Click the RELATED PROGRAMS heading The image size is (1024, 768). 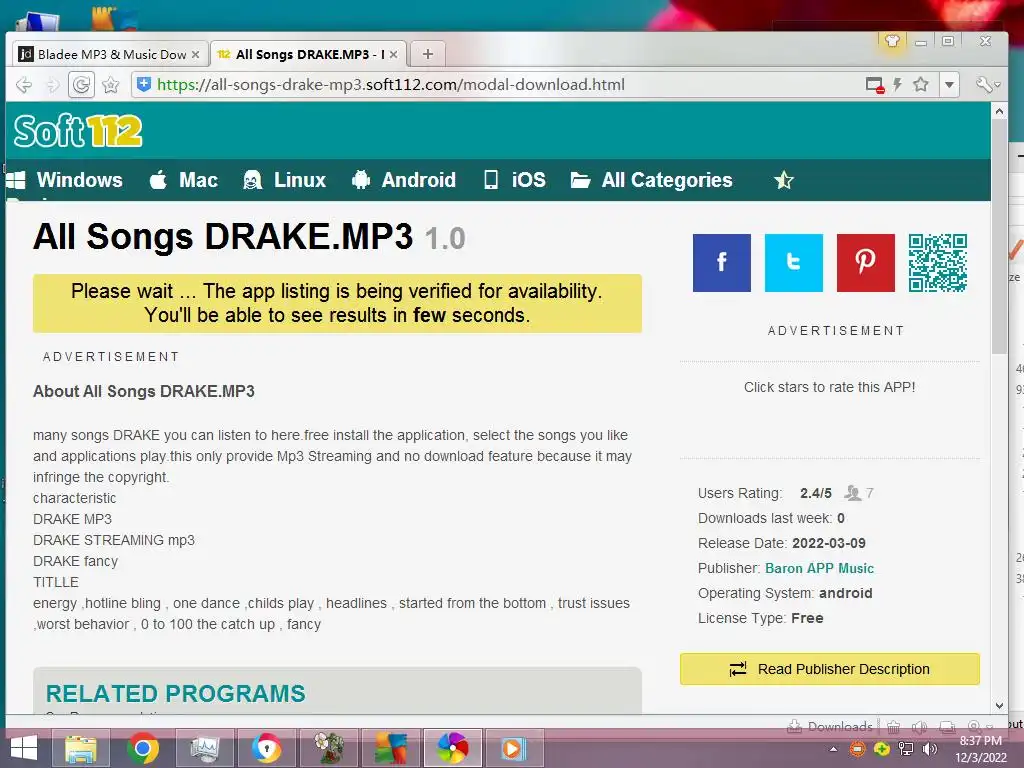click(x=176, y=694)
